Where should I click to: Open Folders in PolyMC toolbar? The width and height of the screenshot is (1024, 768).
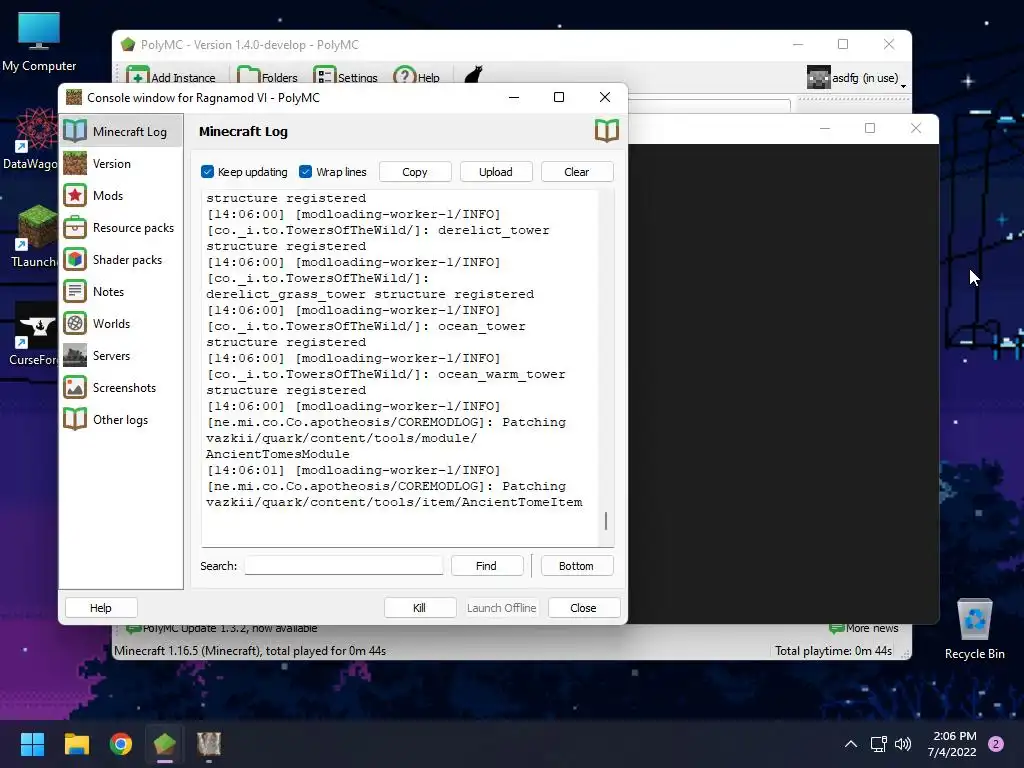coord(268,77)
